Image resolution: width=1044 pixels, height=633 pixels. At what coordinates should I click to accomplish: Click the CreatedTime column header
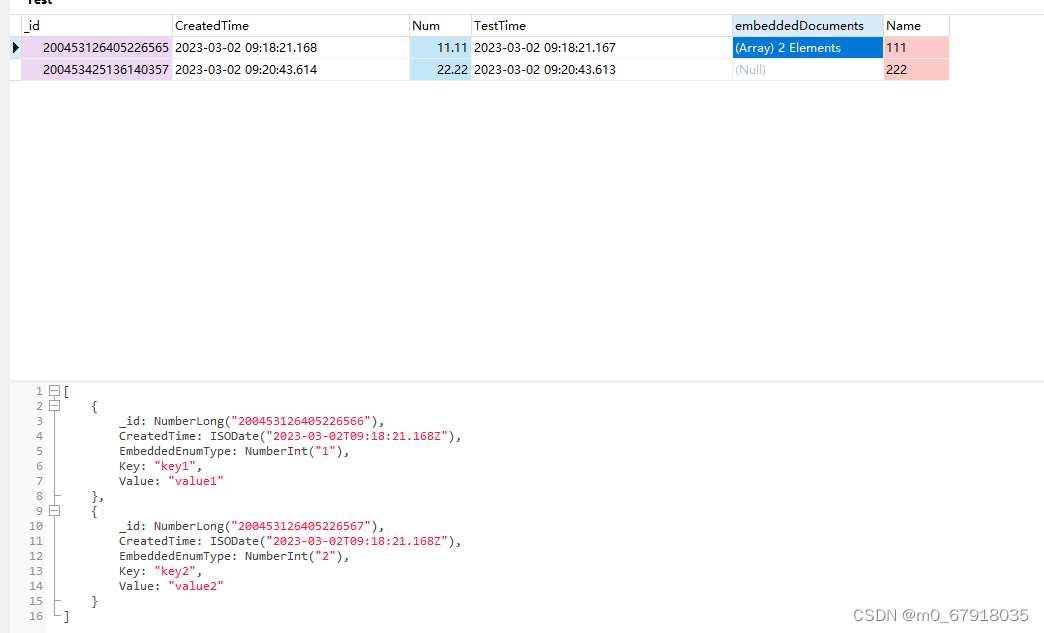pos(208,25)
